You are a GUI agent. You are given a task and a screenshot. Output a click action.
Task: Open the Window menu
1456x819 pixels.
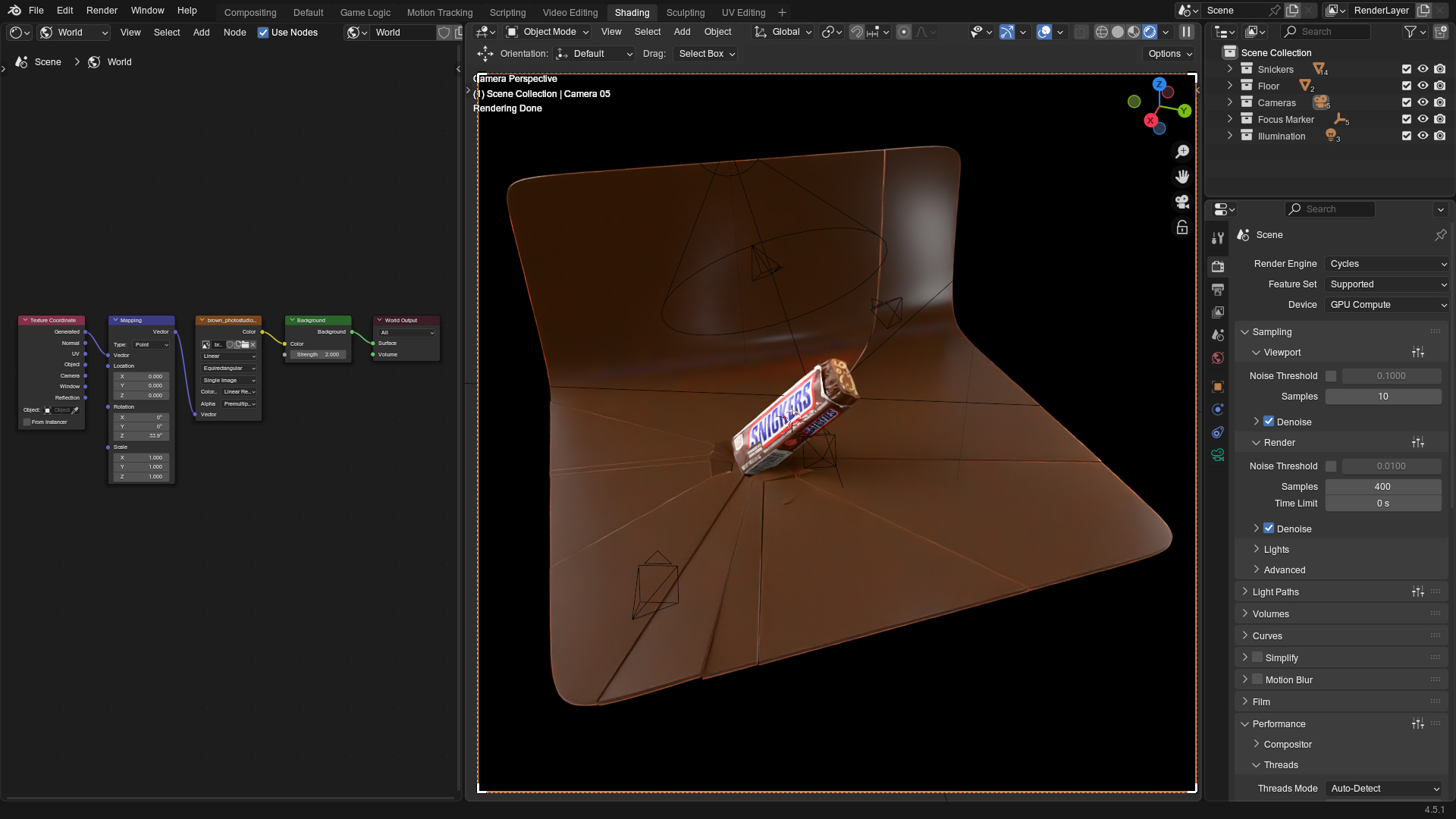click(147, 11)
